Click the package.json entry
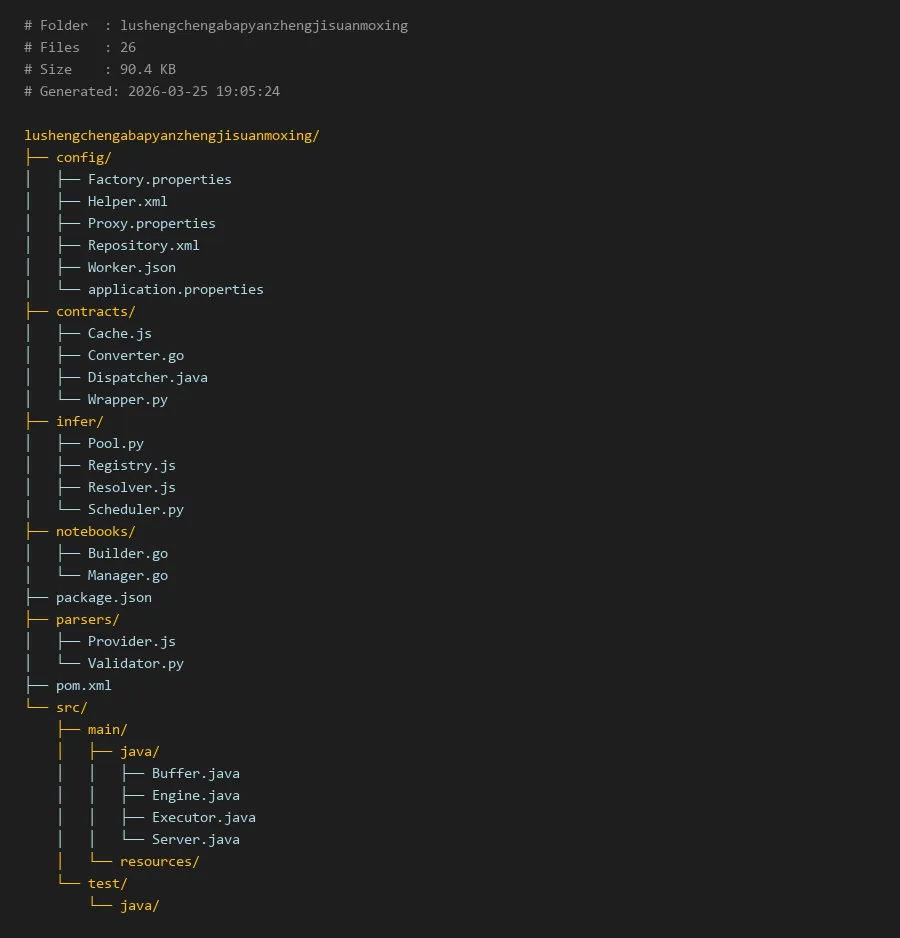The image size is (900, 938). [x=103, y=597]
